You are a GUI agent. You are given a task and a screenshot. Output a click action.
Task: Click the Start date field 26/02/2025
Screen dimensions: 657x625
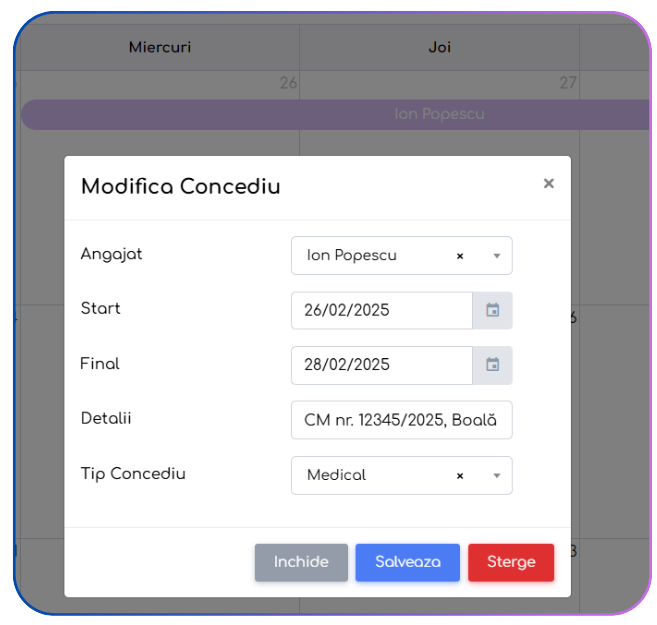pyautogui.click(x=382, y=310)
